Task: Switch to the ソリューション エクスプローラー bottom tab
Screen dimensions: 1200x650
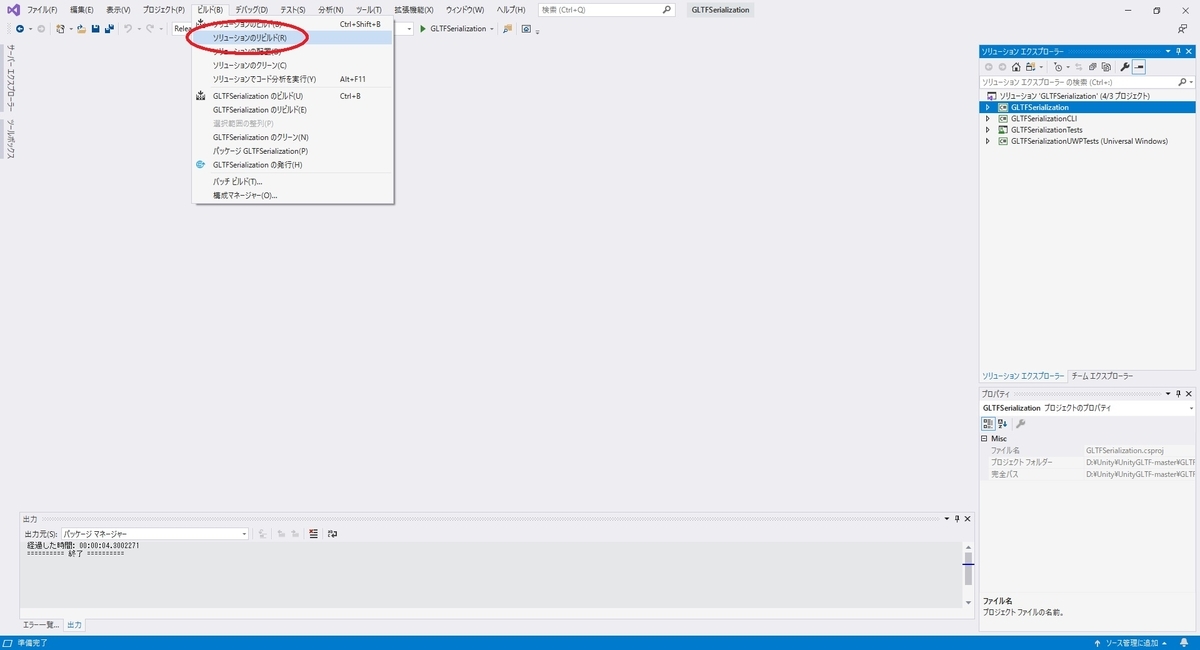Action: click(x=1023, y=376)
